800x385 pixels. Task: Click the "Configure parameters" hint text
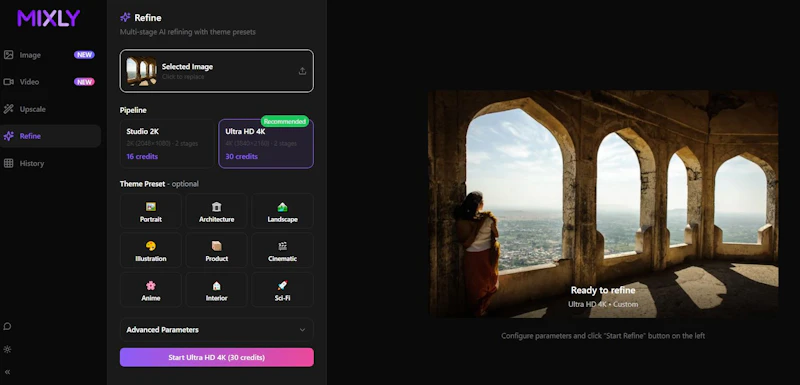click(603, 336)
